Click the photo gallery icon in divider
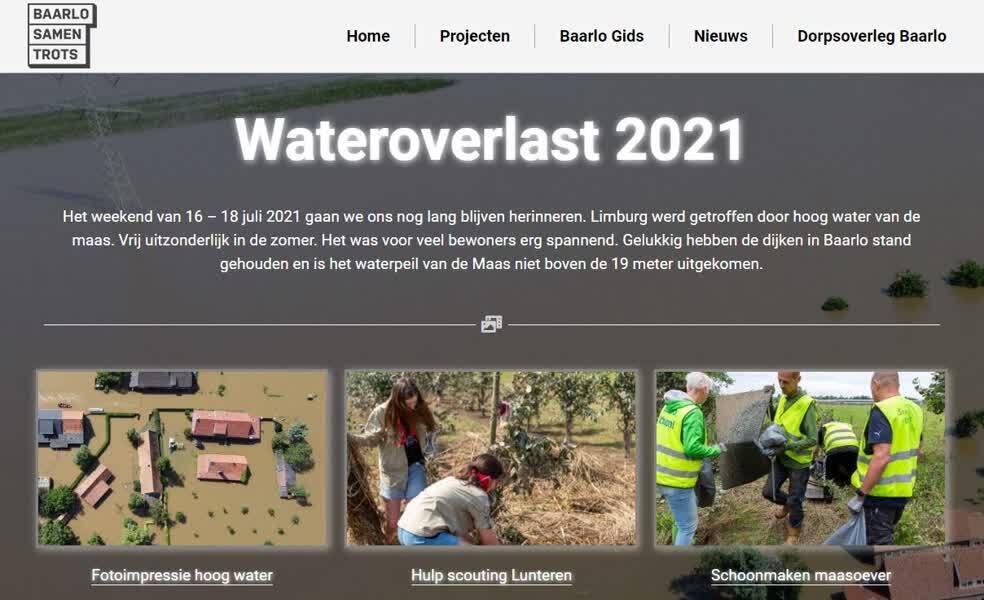This screenshot has width=984, height=600. coord(491,324)
